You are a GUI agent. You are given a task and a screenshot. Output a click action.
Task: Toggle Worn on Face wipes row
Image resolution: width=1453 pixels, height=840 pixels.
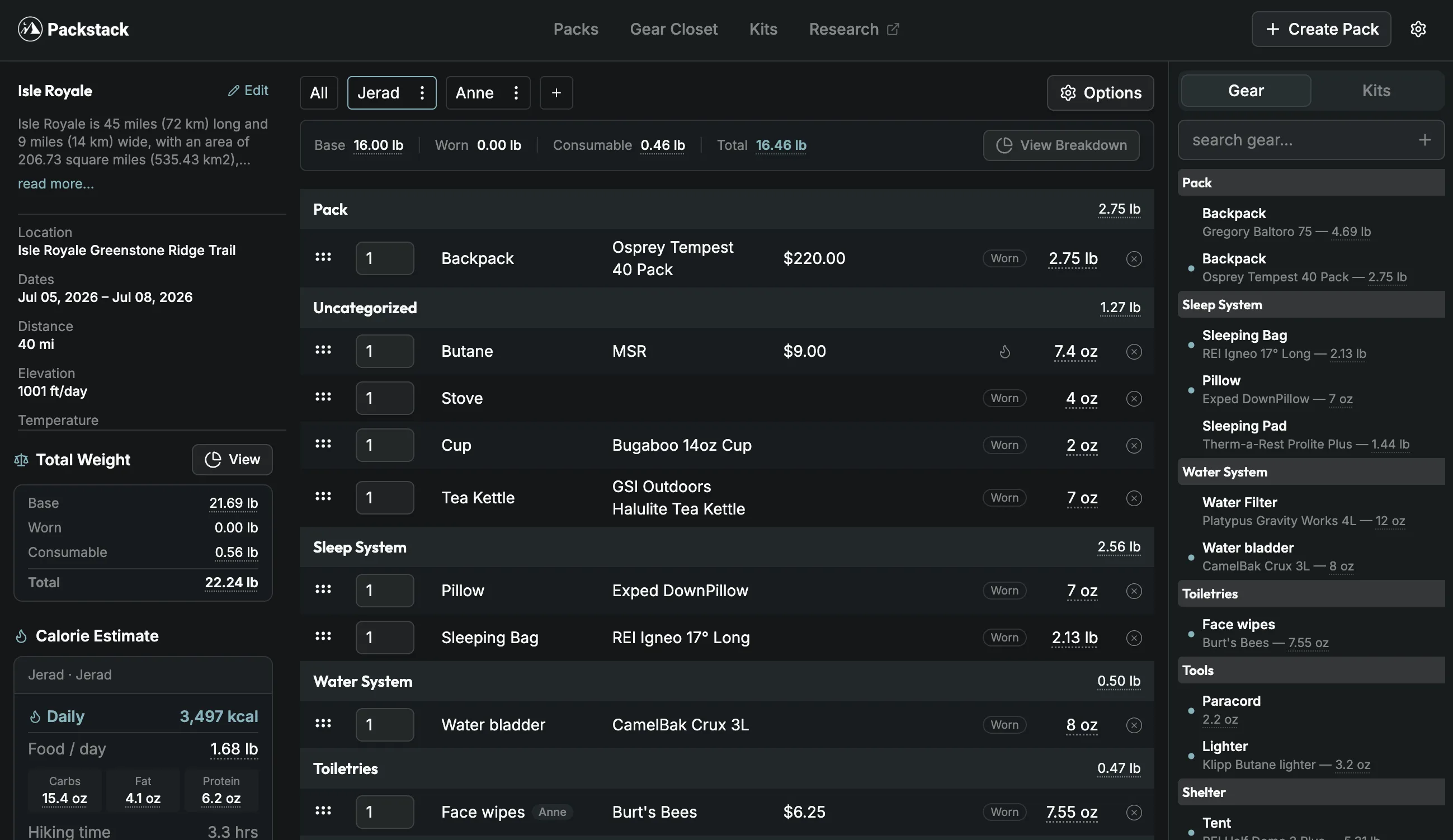(x=1004, y=811)
